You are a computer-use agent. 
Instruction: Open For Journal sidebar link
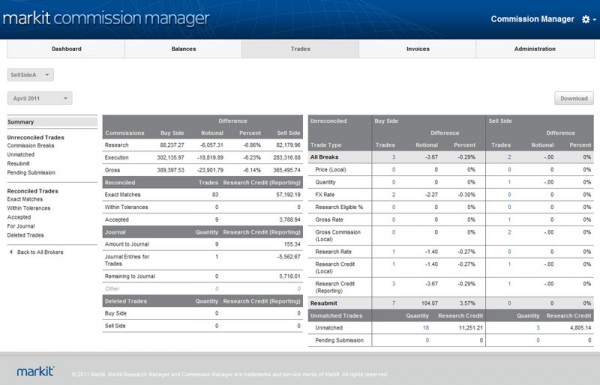21,226
